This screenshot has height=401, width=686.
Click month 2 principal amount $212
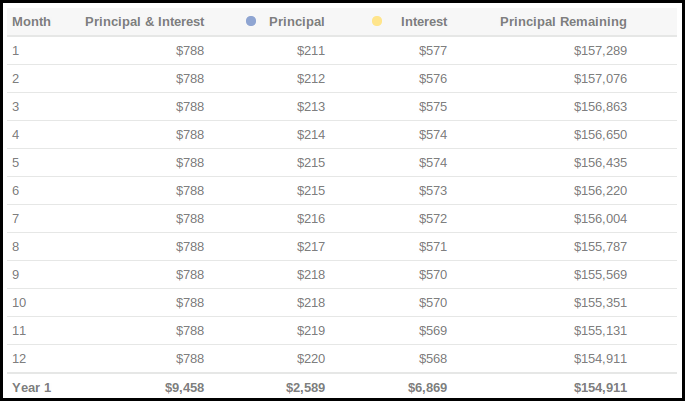click(x=310, y=78)
